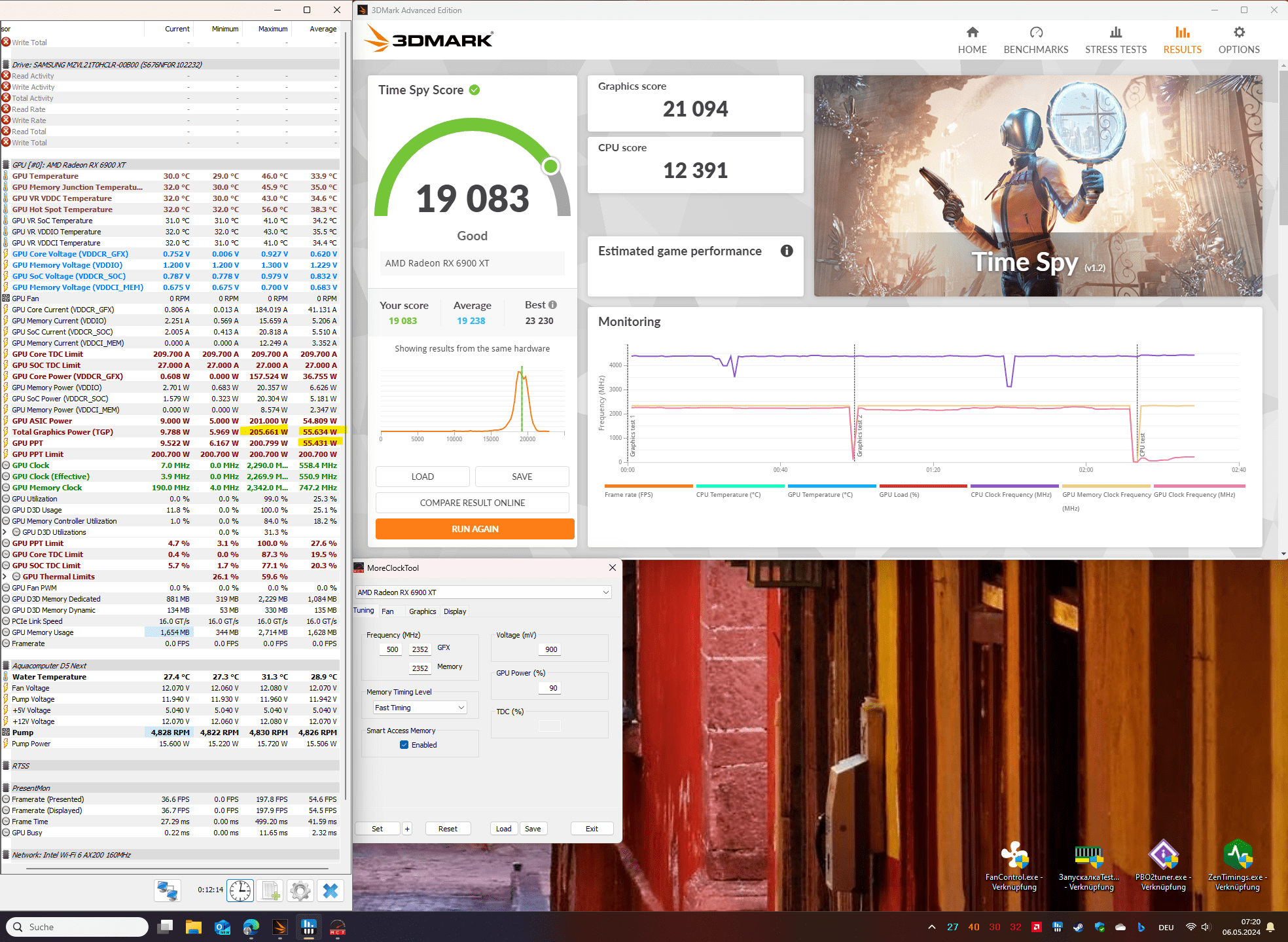Click the AMD Software tray icon
1288x942 pixels.
[x=1037, y=927]
